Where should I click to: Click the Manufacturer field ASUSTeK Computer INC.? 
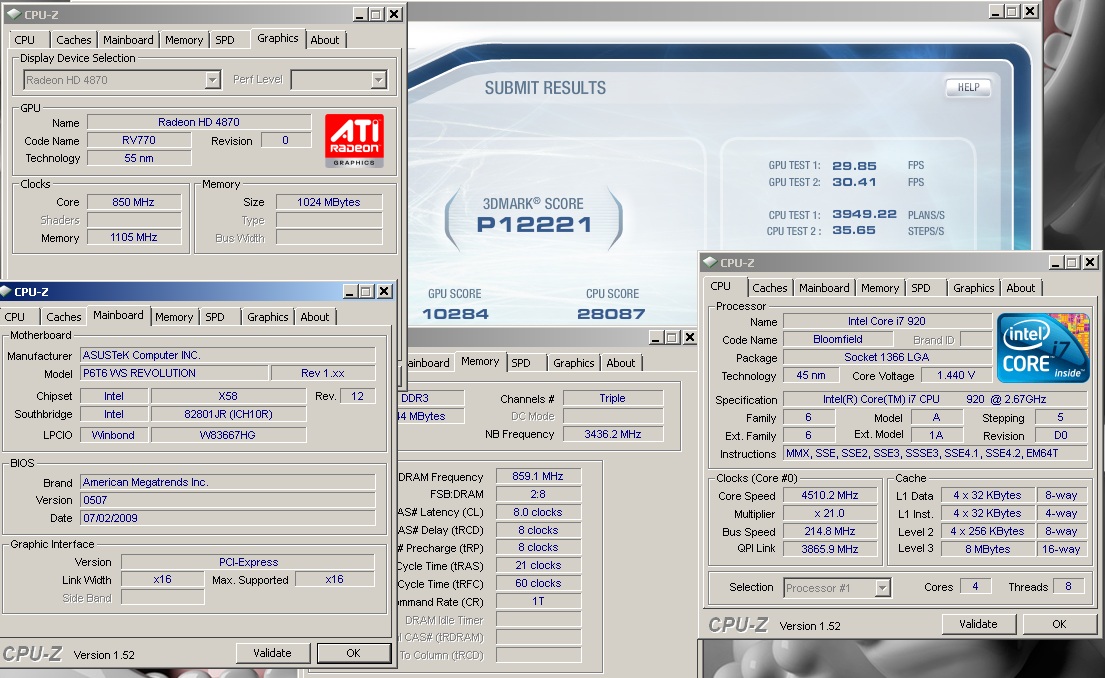[228, 355]
